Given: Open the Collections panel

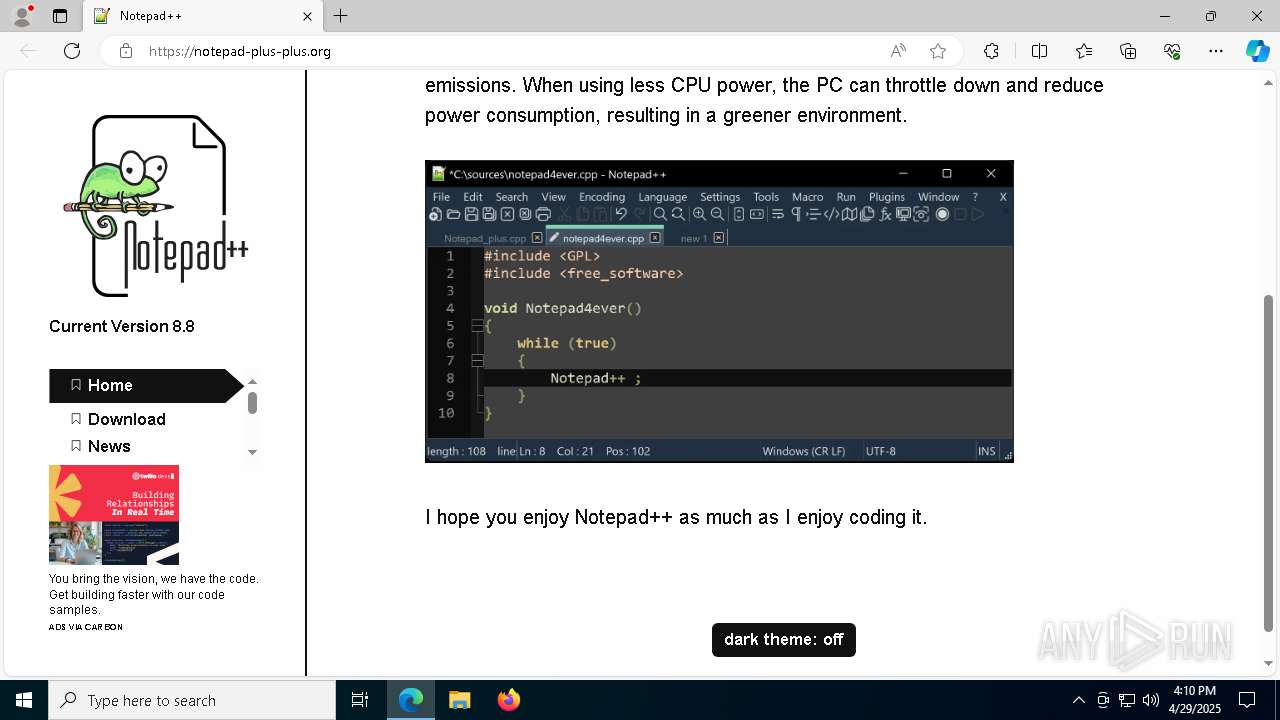Looking at the screenshot, I should coord(1128,51).
